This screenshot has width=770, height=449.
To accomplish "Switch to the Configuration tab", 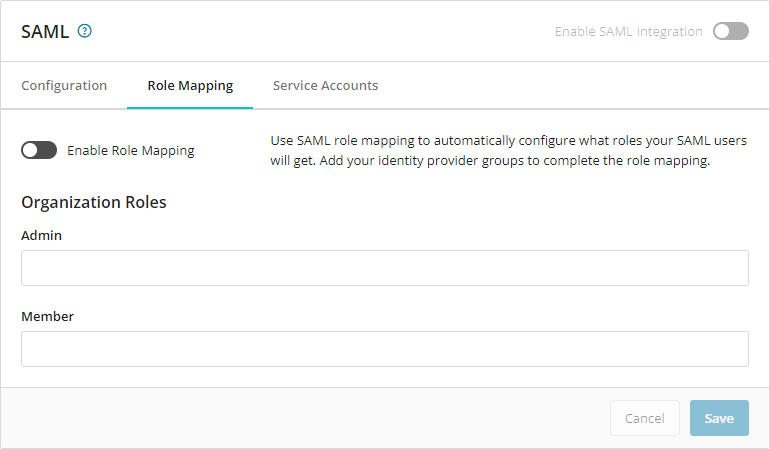I will coord(64,85).
